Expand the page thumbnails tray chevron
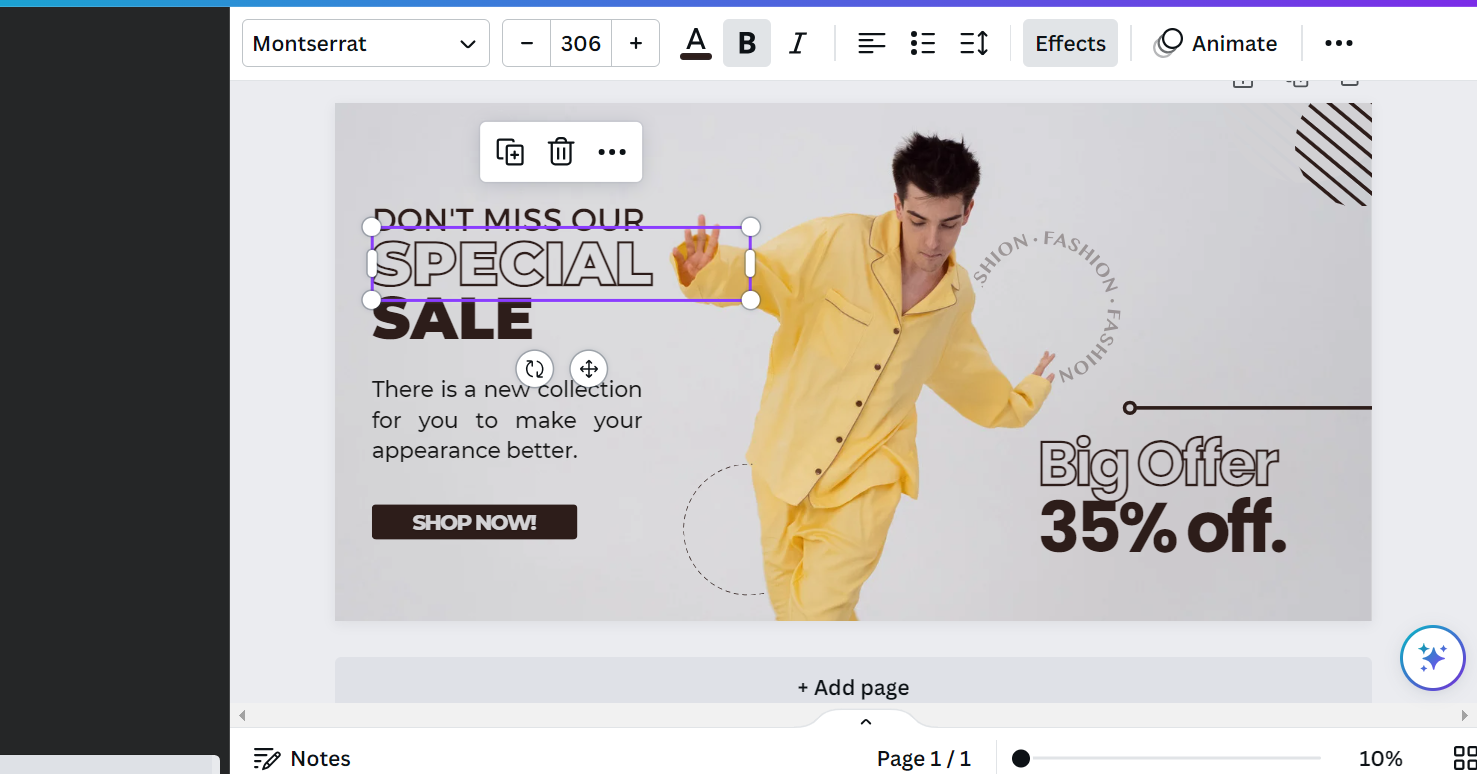Image resolution: width=1477 pixels, height=774 pixels. coord(866,721)
